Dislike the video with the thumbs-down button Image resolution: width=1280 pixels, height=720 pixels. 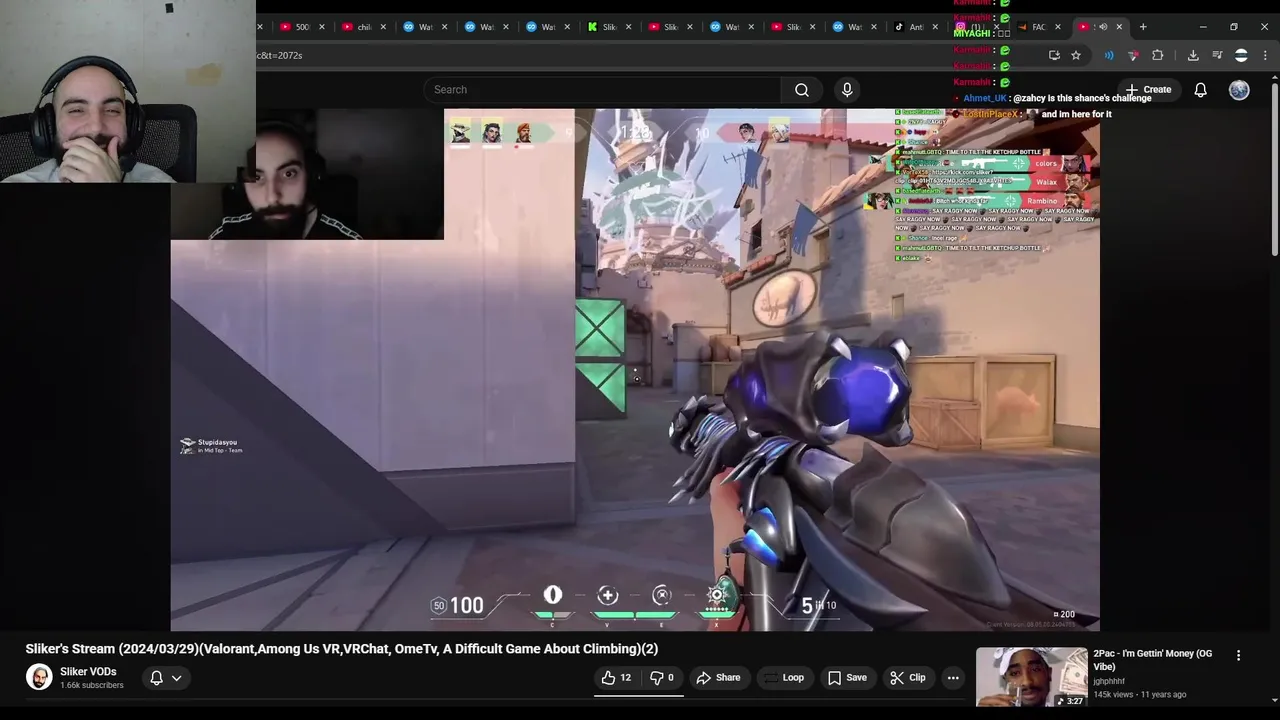[x=661, y=678]
